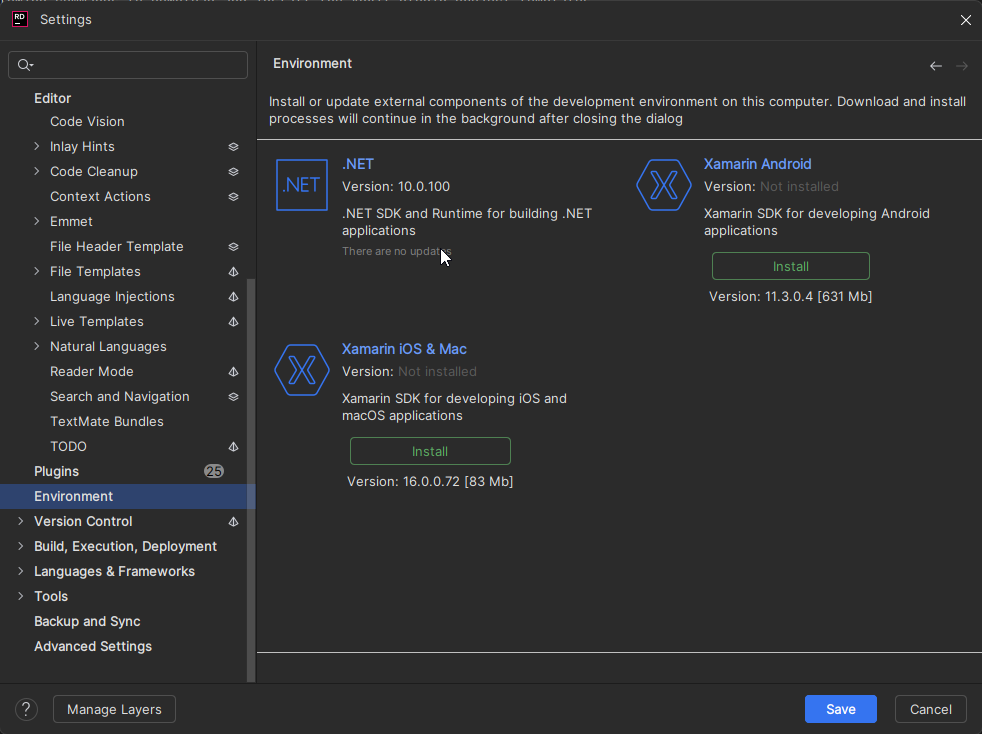982x734 pixels.
Task: Install the Xamarin Android SDK
Action: 790,266
